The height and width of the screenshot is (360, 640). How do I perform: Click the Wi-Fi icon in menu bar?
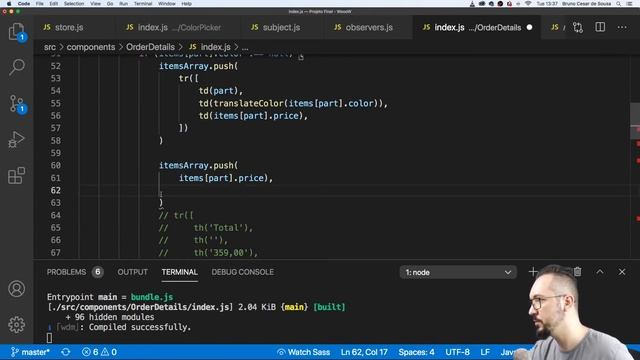tap(528, 3)
